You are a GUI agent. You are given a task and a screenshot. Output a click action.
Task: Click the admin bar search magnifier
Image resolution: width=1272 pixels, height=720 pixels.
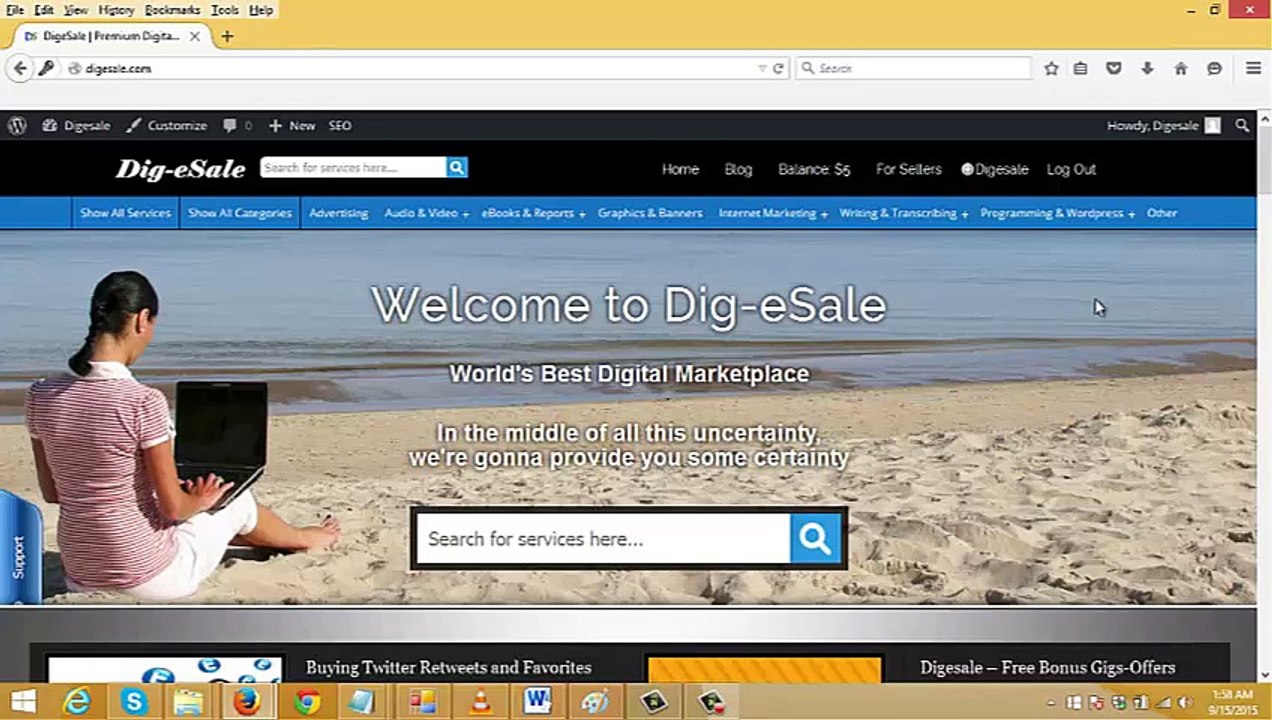1242,125
